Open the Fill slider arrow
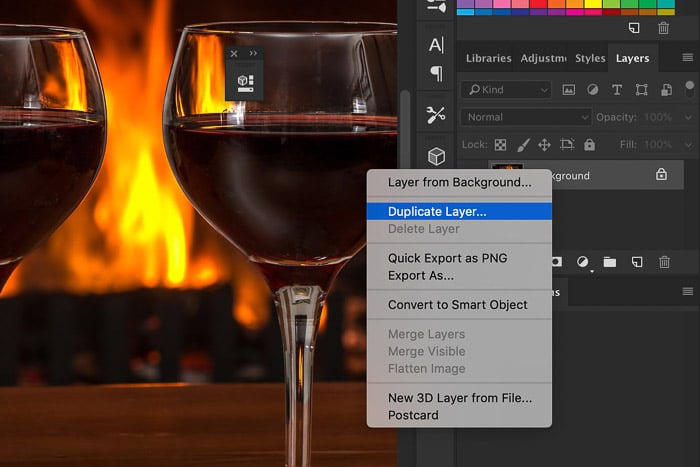700x467 pixels. [688, 145]
